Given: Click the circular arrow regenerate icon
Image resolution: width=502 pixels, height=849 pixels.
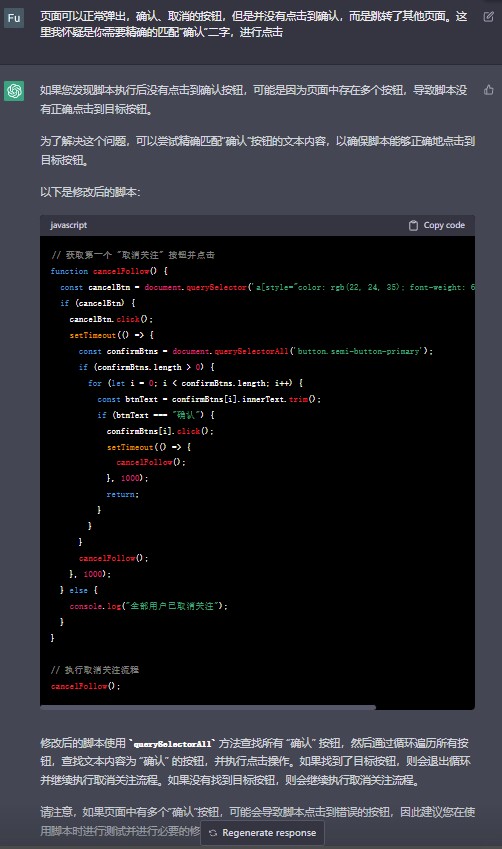Looking at the screenshot, I should point(213,833).
